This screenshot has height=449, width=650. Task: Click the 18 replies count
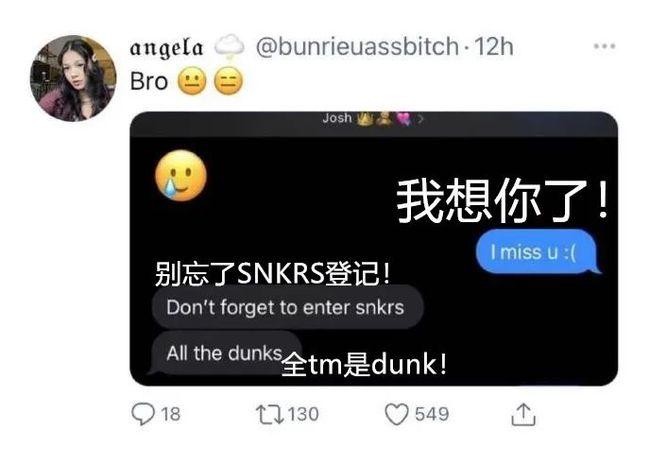[x=170, y=414]
